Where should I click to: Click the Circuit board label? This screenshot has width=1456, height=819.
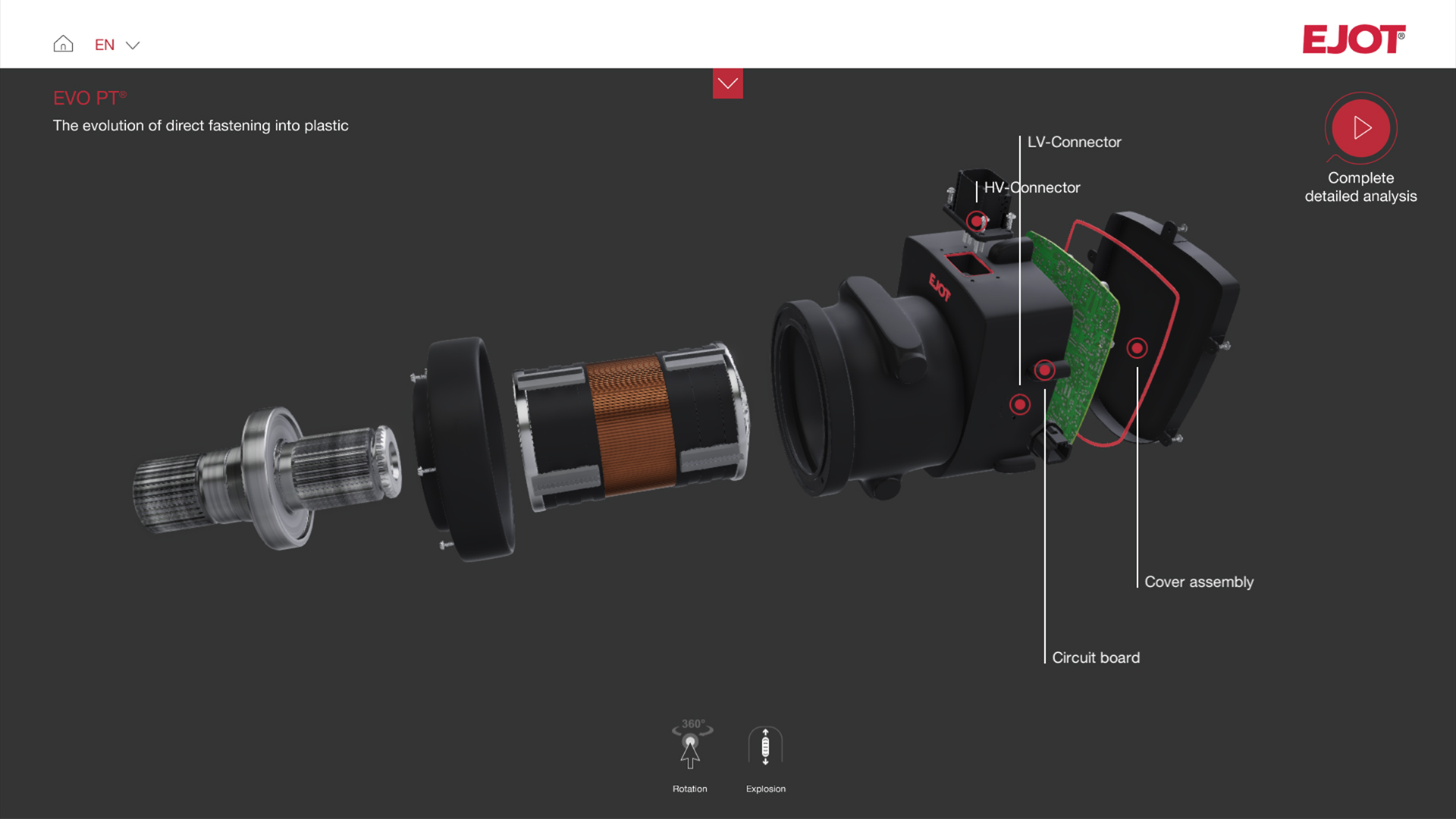[x=1095, y=657]
